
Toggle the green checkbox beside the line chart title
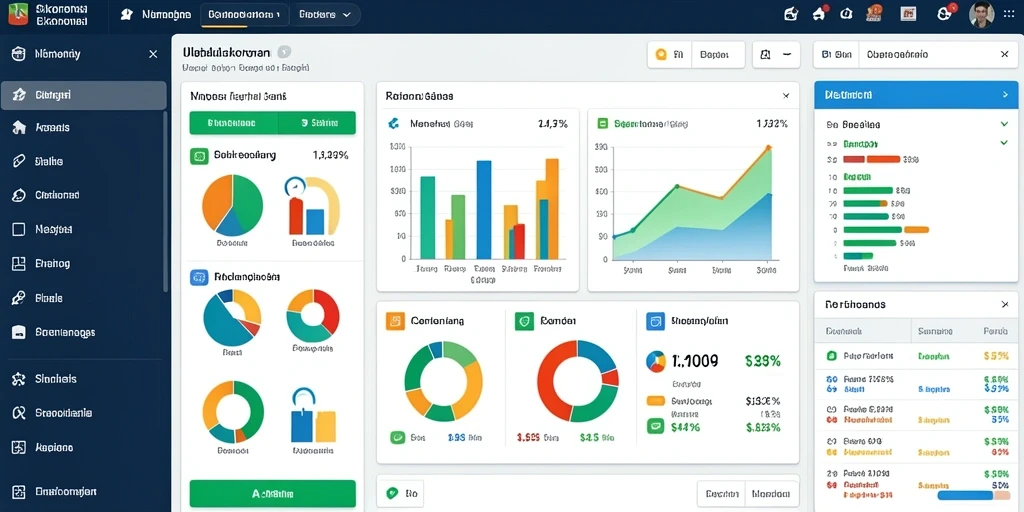(x=603, y=123)
